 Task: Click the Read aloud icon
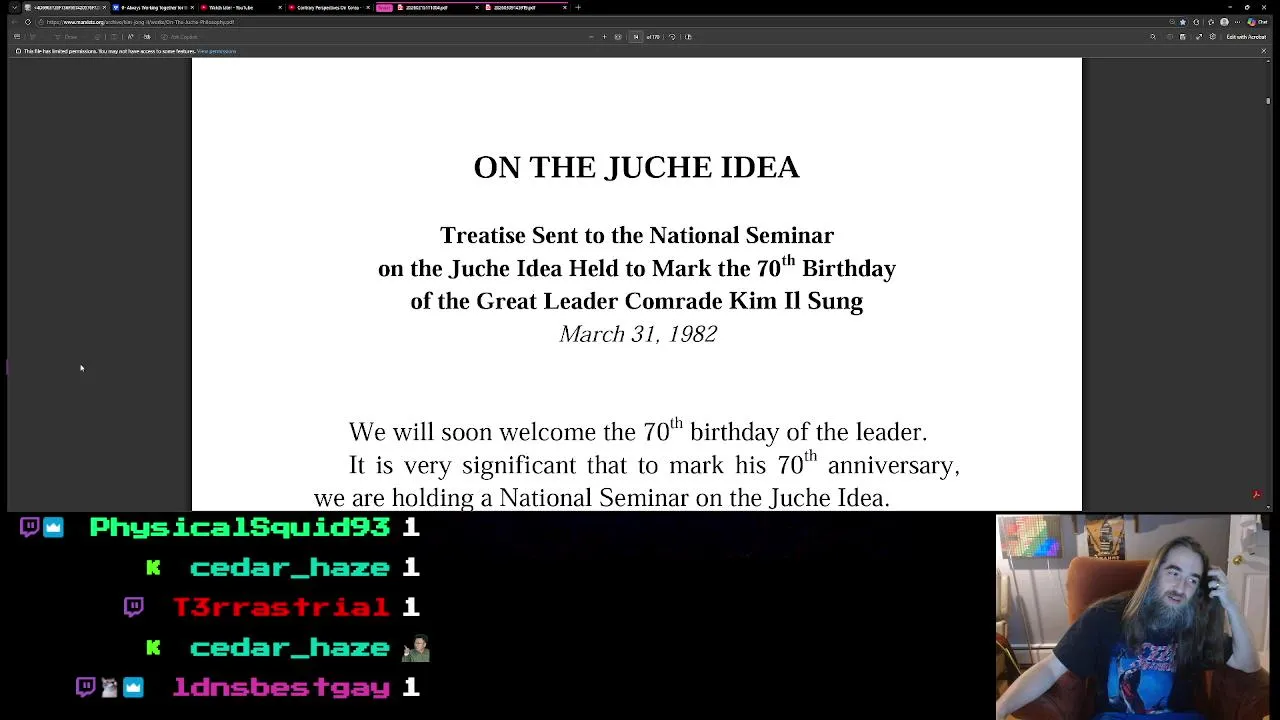tap(130, 37)
